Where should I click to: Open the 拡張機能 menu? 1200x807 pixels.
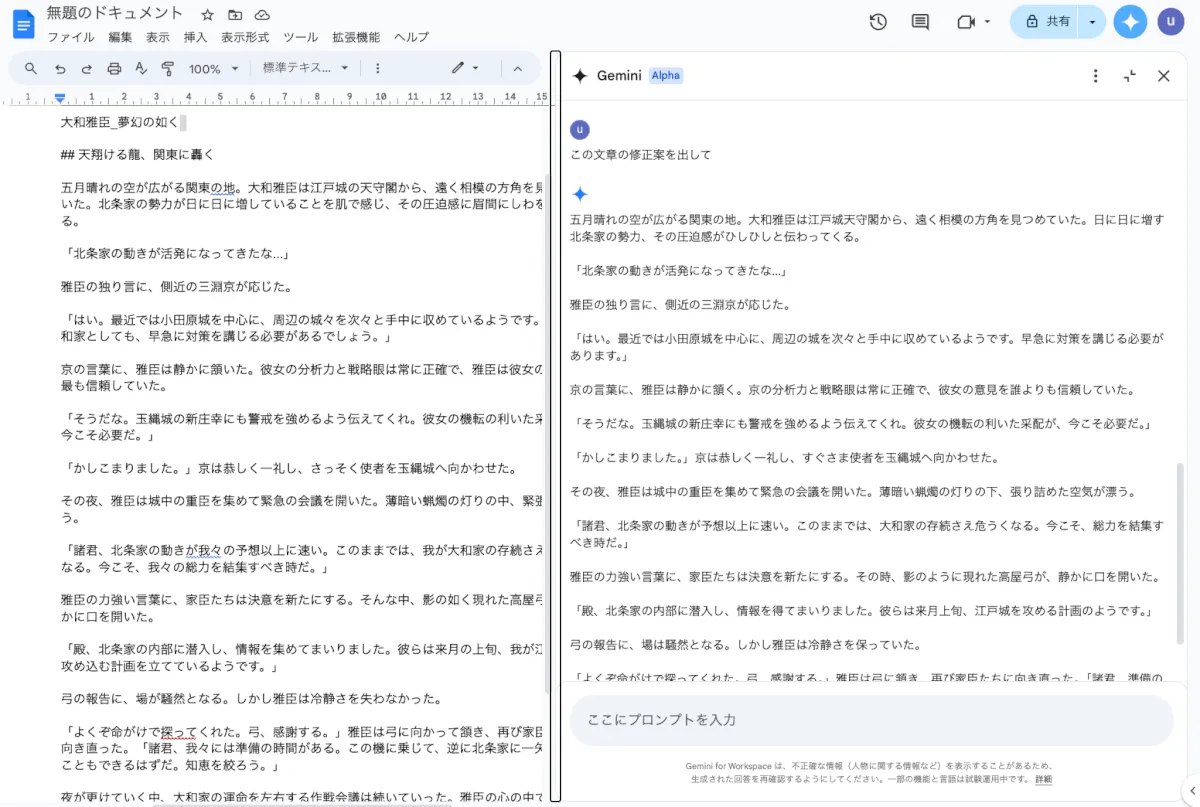[356, 37]
